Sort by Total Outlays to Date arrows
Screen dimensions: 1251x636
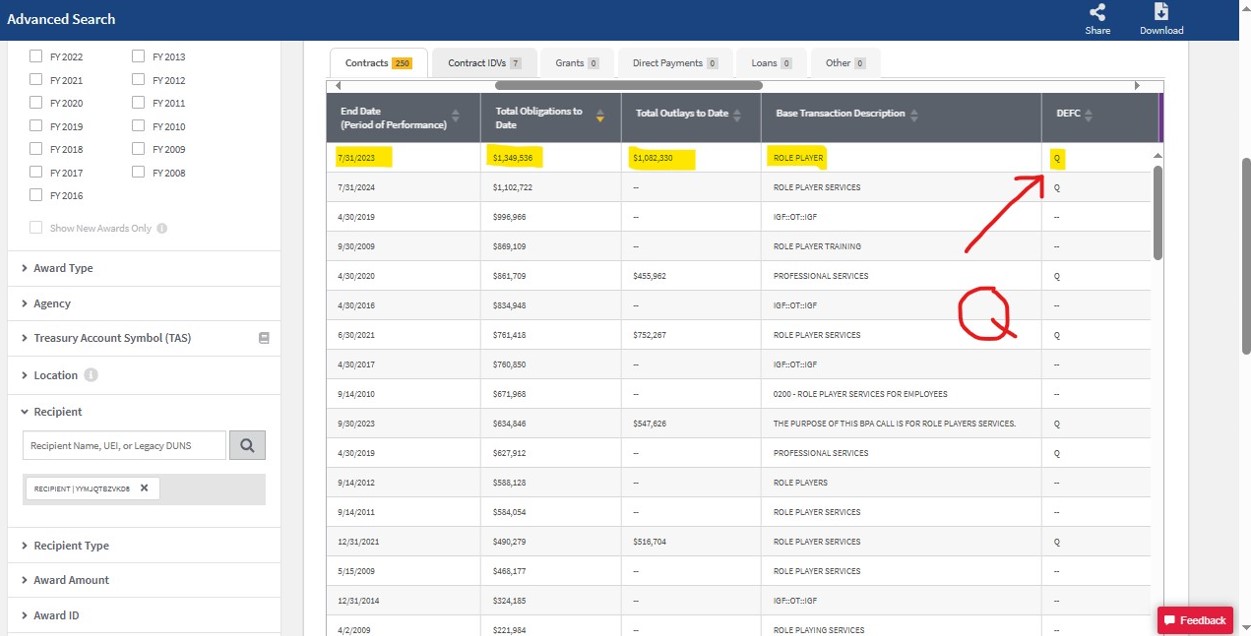(x=737, y=115)
